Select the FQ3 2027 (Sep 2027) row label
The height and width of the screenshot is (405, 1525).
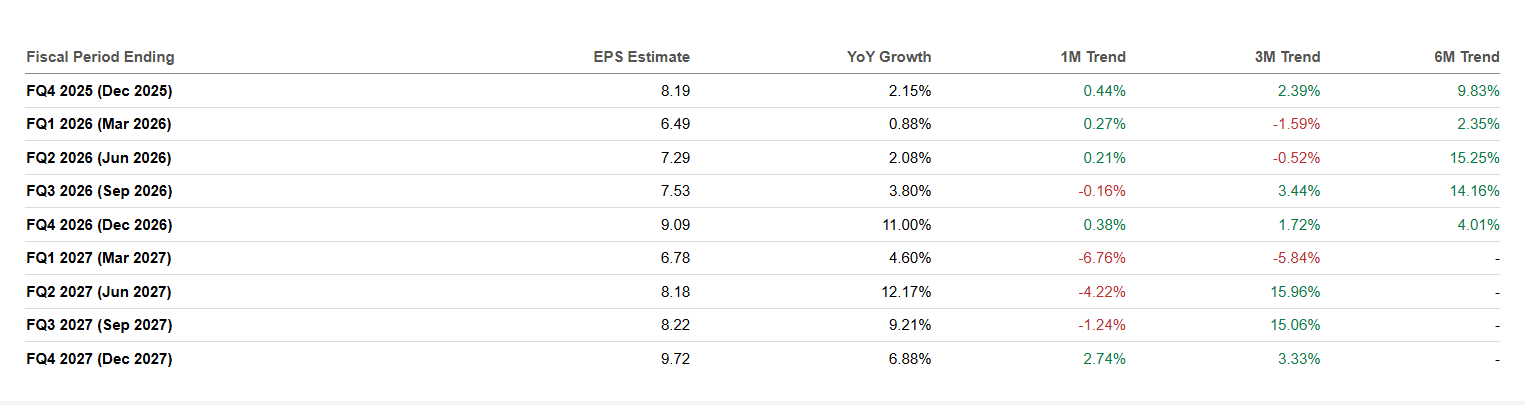(99, 325)
